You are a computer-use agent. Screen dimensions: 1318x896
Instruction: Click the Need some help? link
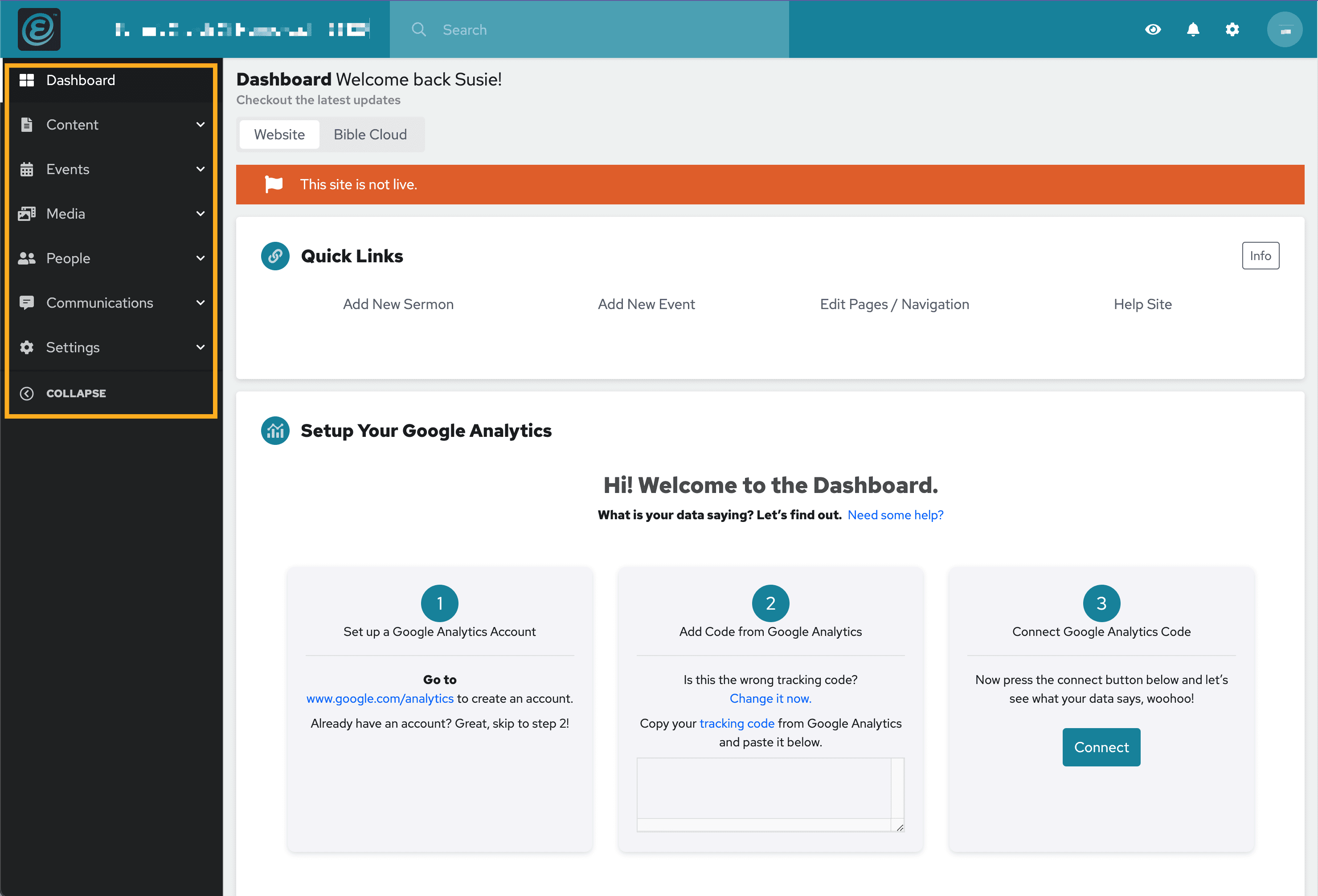pos(896,515)
